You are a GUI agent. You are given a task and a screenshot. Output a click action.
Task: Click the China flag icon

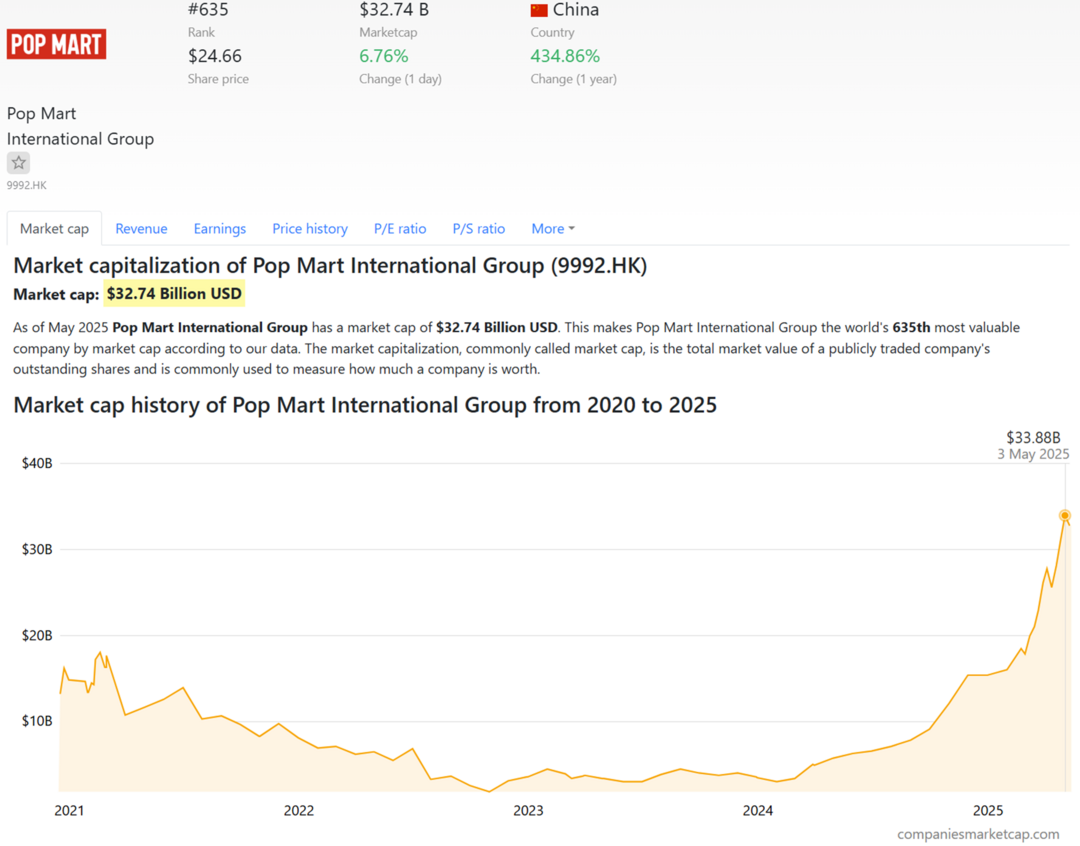(539, 10)
